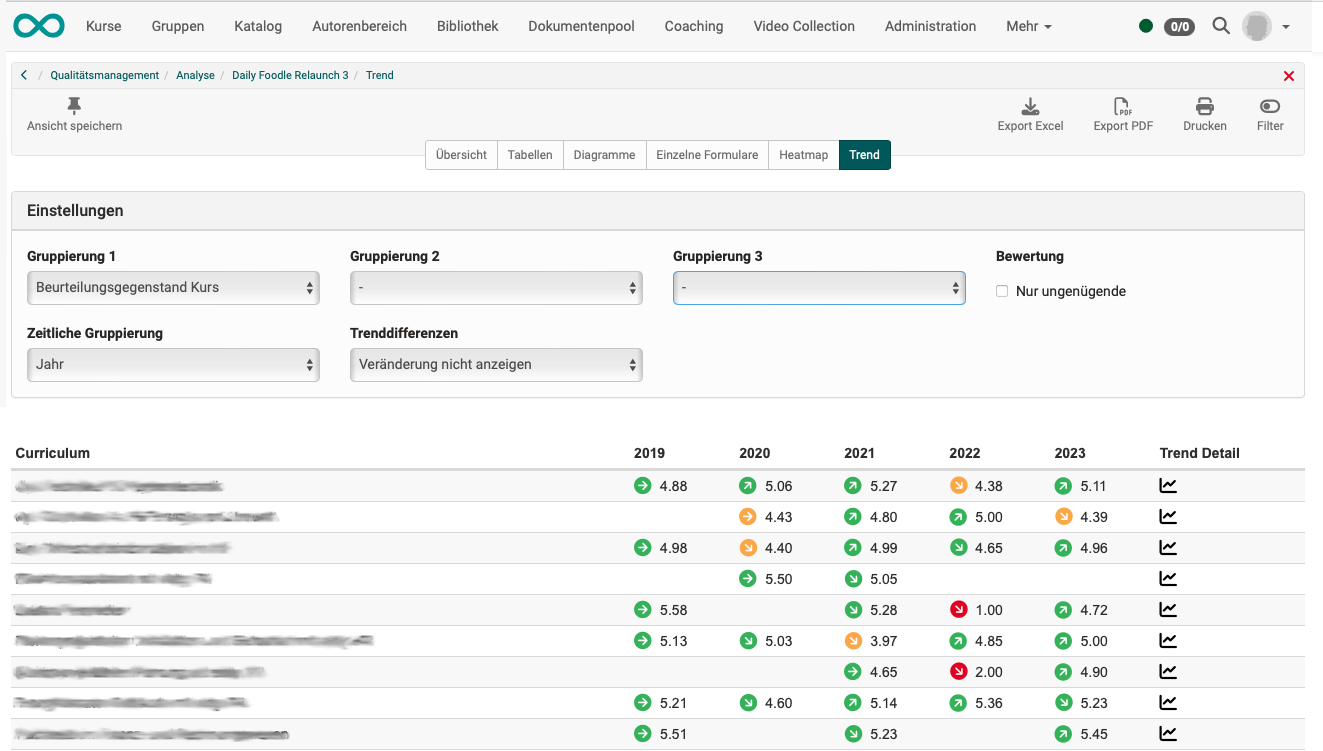1323x751 pixels.
Task: Switch to the Heatmap tab
Action: tap(803, 155)
